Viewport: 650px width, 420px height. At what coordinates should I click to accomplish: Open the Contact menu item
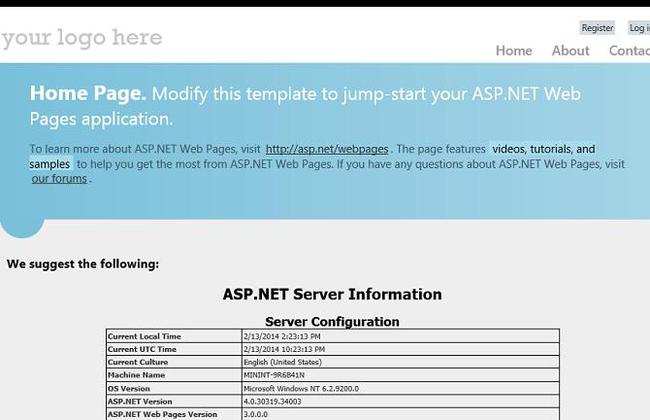tap(629, 51)
